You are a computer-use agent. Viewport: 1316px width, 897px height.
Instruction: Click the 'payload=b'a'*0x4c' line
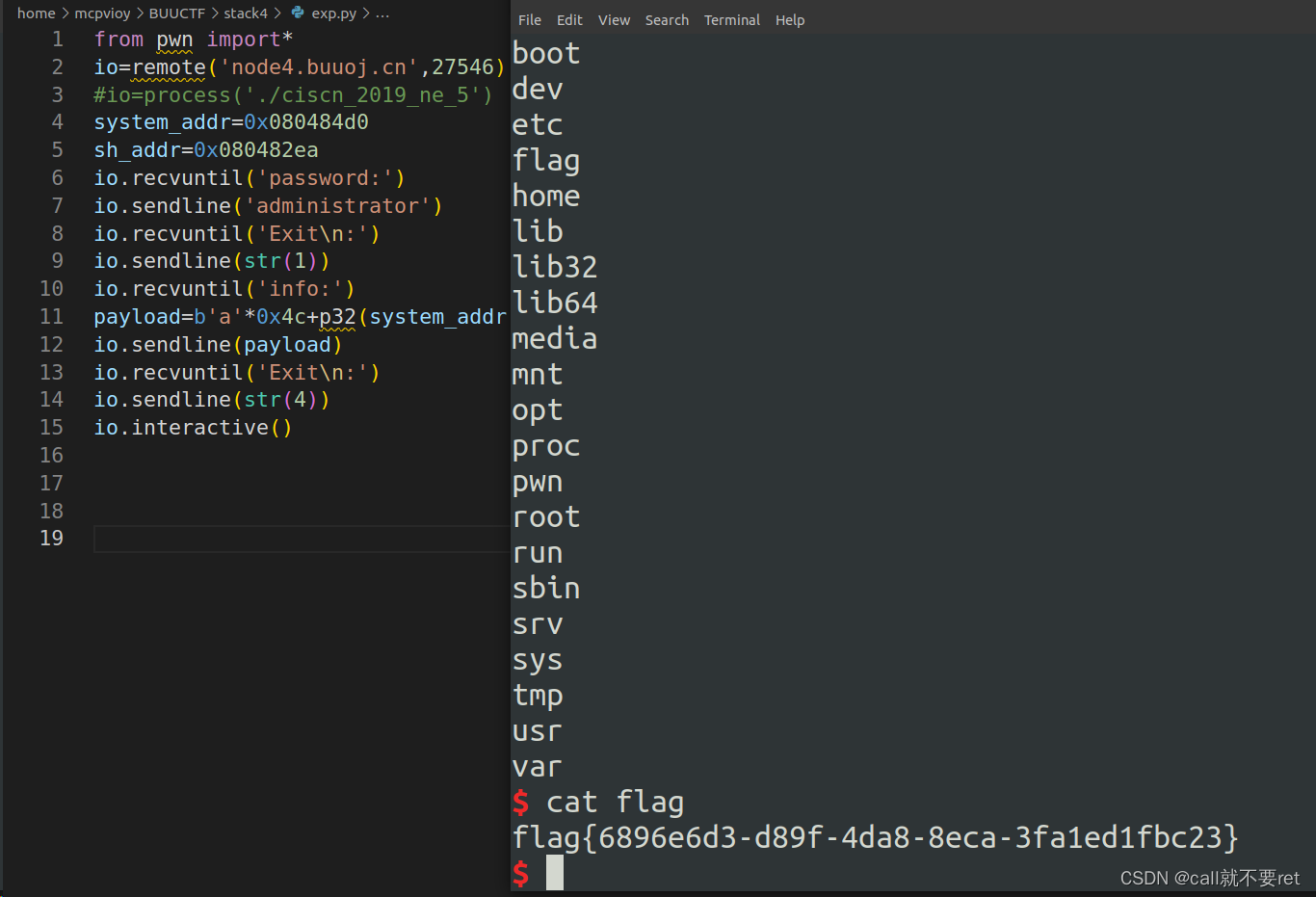click(300, 317)
